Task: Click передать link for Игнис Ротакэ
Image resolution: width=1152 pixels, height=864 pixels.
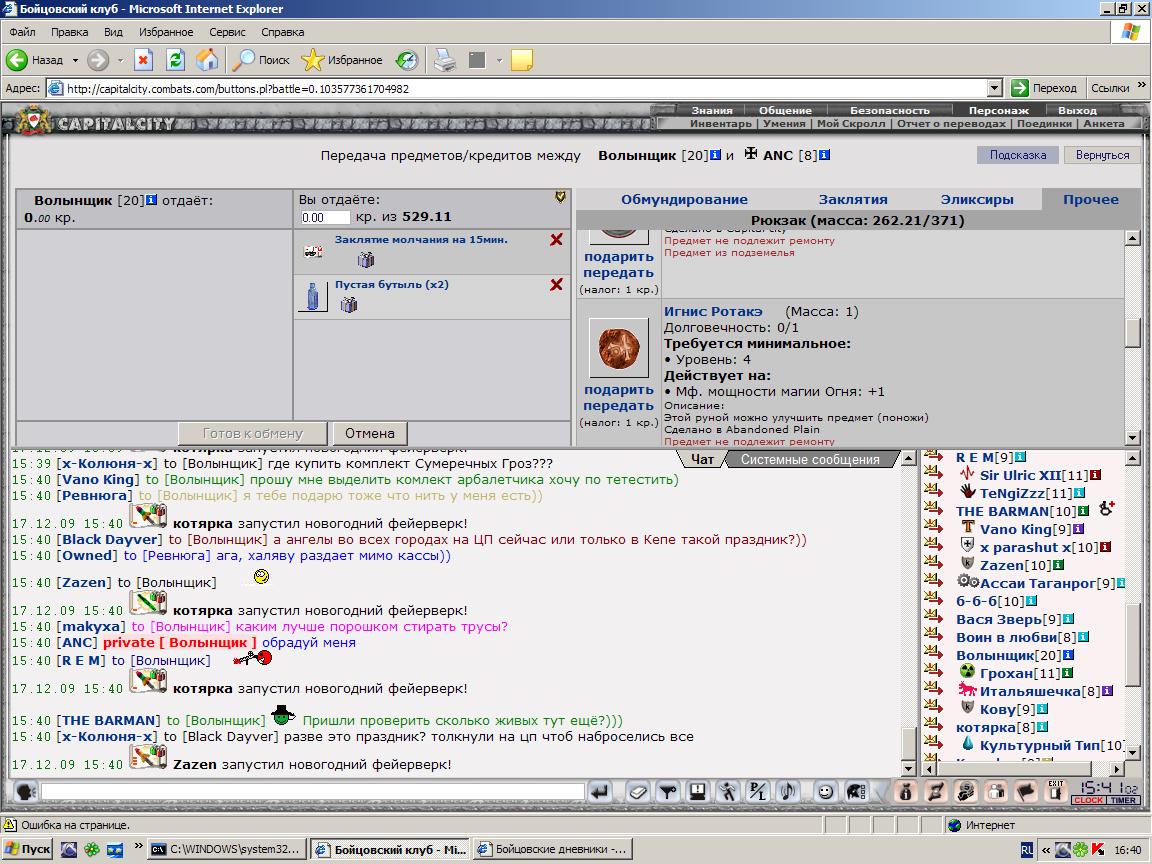Action: [x=619, y=406]
